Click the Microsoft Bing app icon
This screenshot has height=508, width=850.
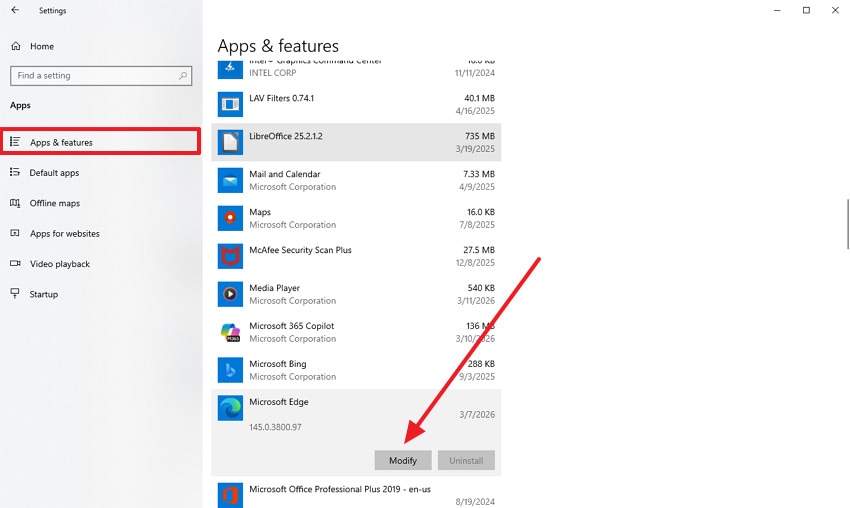pyautogui.click(x=230, y=370)
